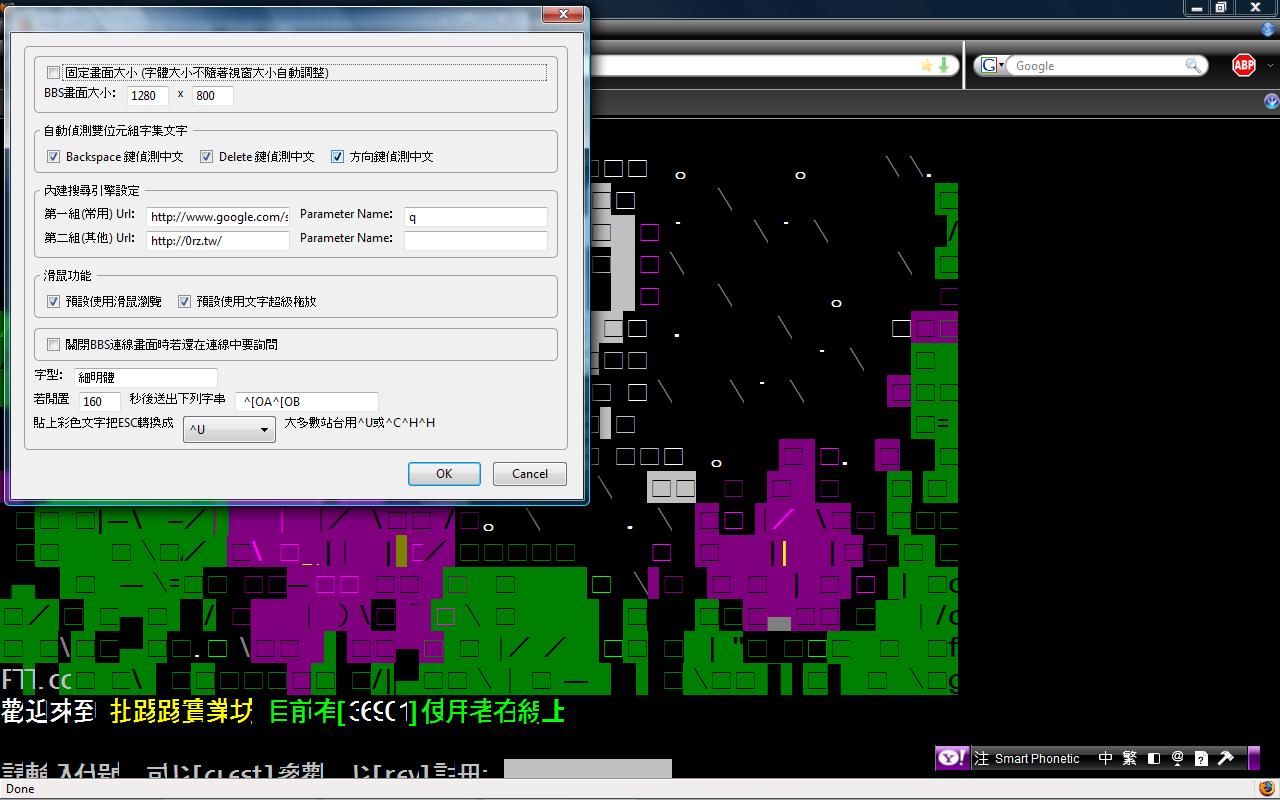Focus the first search engine Url field

point(218,217)
